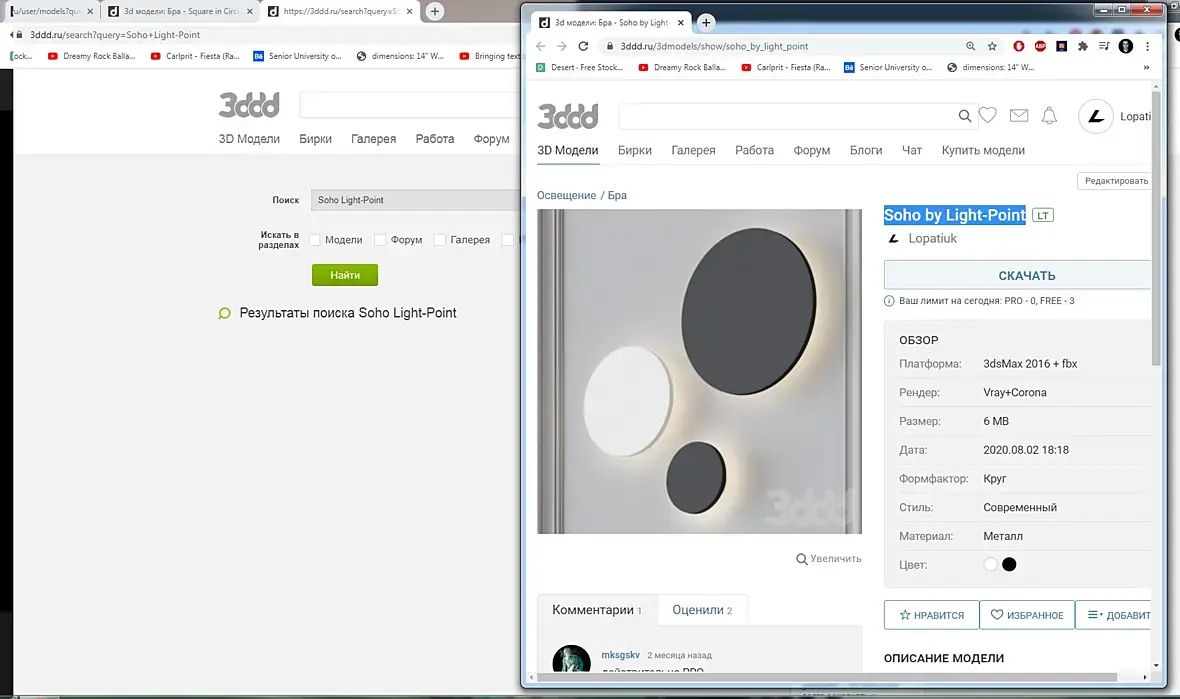This screenshot has width=1180, height=699.
Task: Click the Opera-style red extension icon
Action: pos(1018,46)
